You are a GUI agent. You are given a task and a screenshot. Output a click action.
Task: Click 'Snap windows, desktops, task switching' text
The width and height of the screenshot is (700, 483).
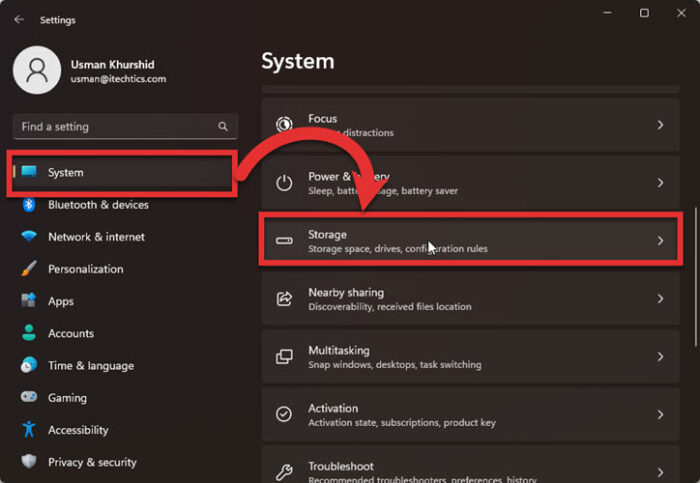395,365
